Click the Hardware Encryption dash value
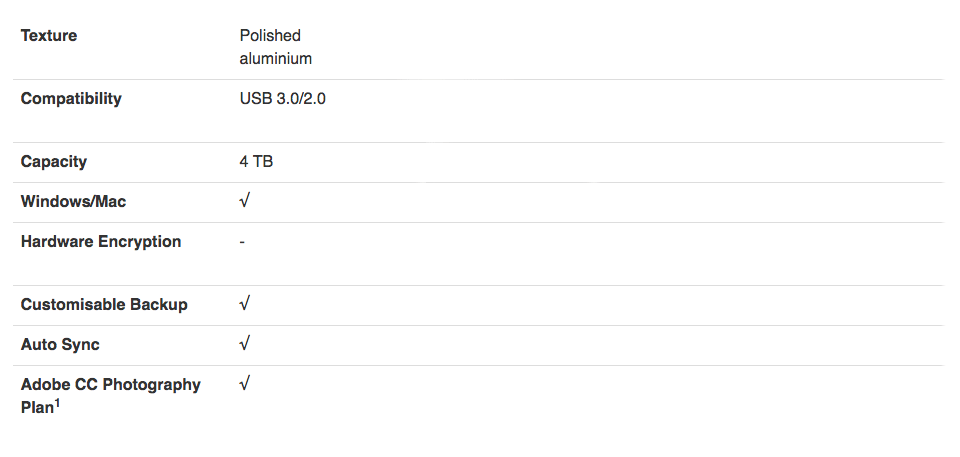 [x=242, y=243]
